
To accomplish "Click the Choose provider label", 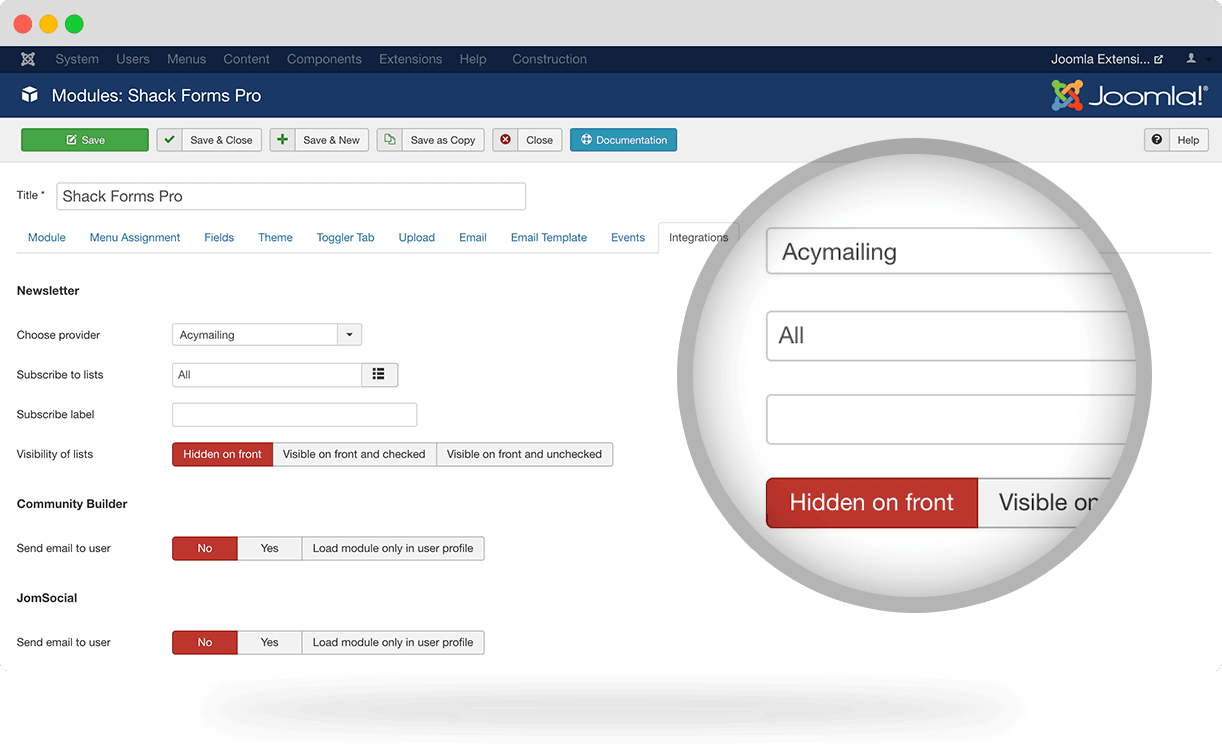I will [59, 335].
